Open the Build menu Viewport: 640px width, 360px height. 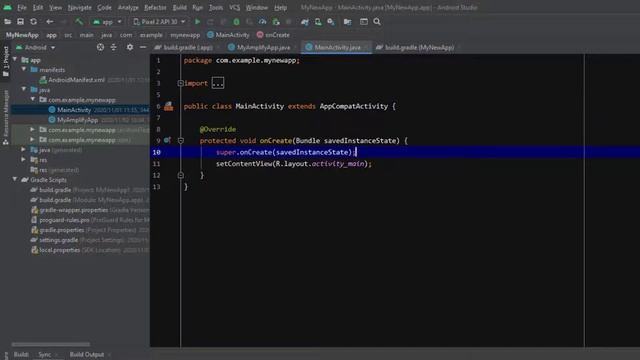point(179,7)
